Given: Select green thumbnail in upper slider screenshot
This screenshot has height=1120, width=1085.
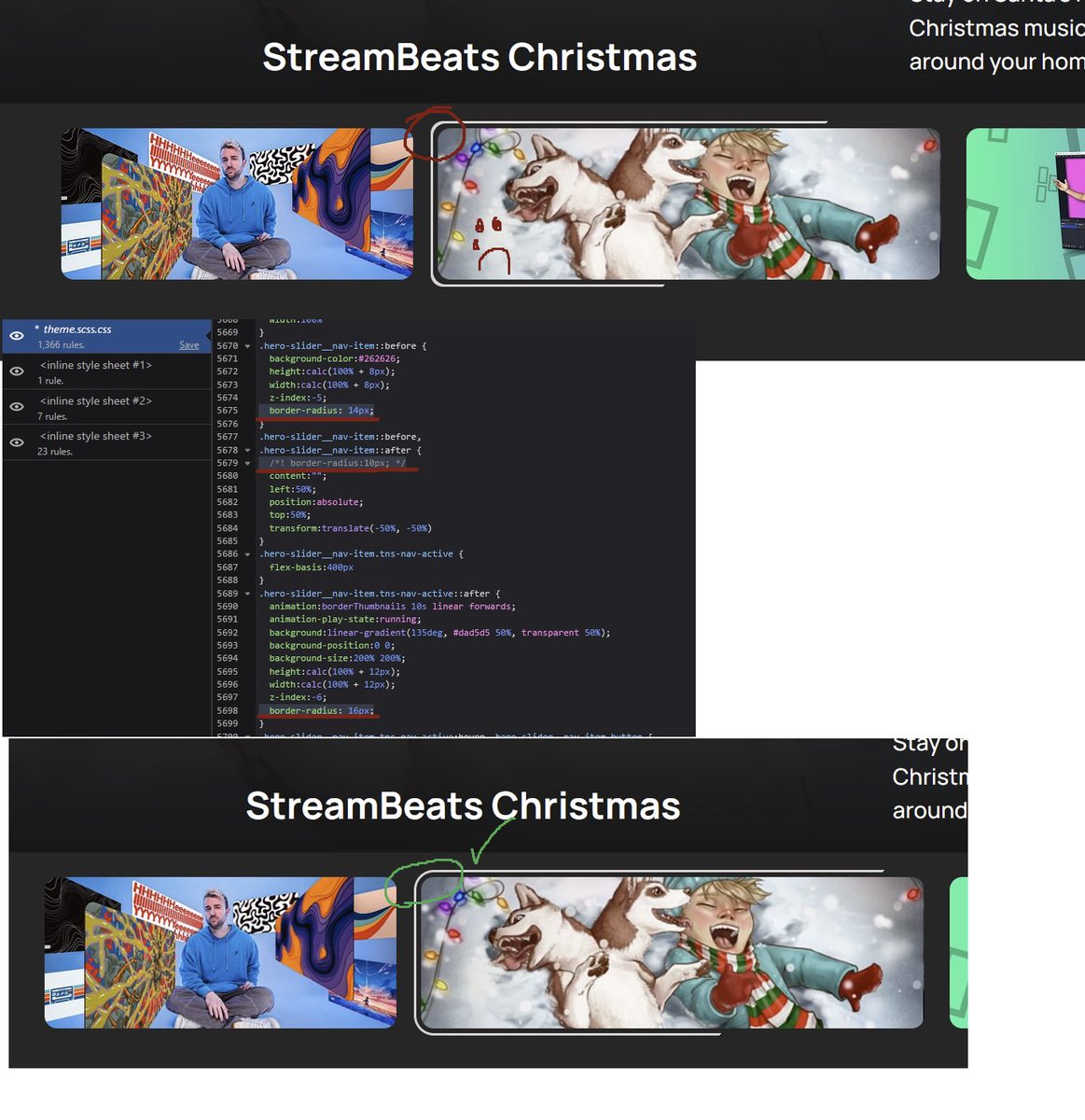Looking at the screenshot, I should (x=1025, y=204).
